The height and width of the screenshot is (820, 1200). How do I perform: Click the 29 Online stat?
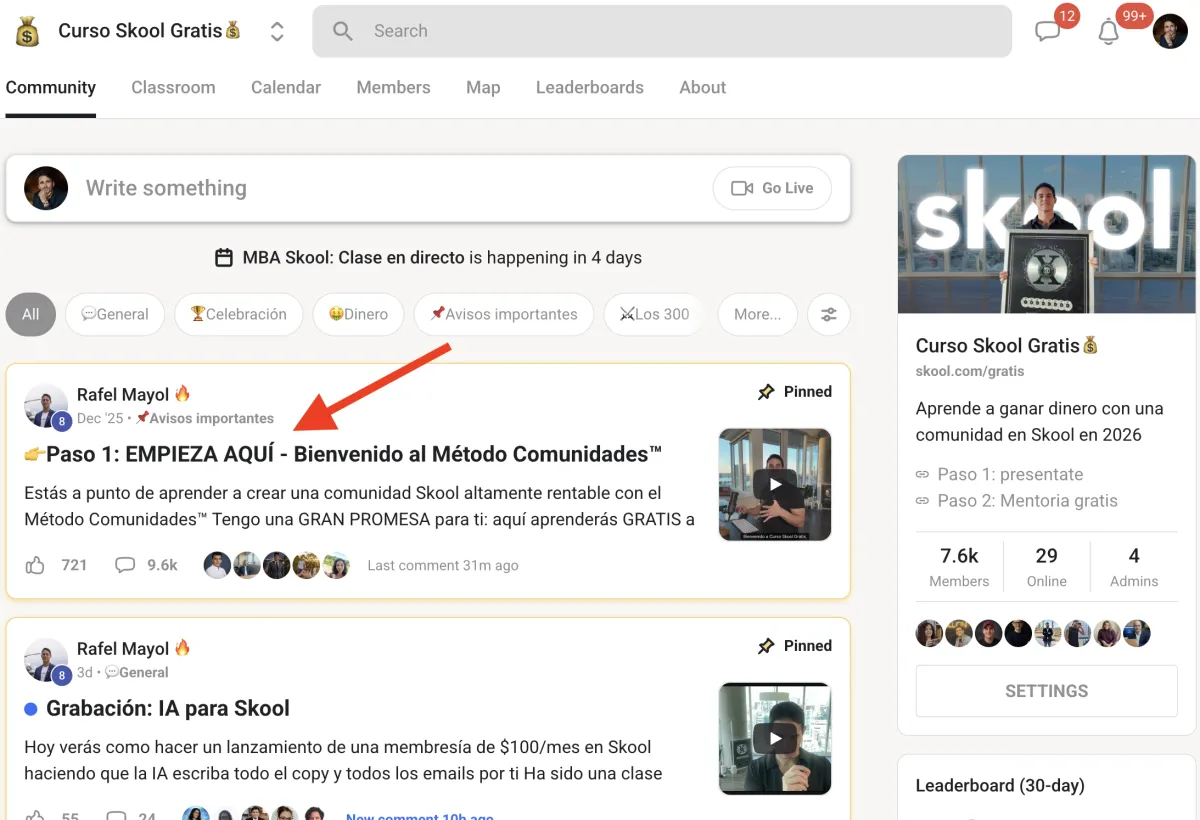click(1047, 567)
